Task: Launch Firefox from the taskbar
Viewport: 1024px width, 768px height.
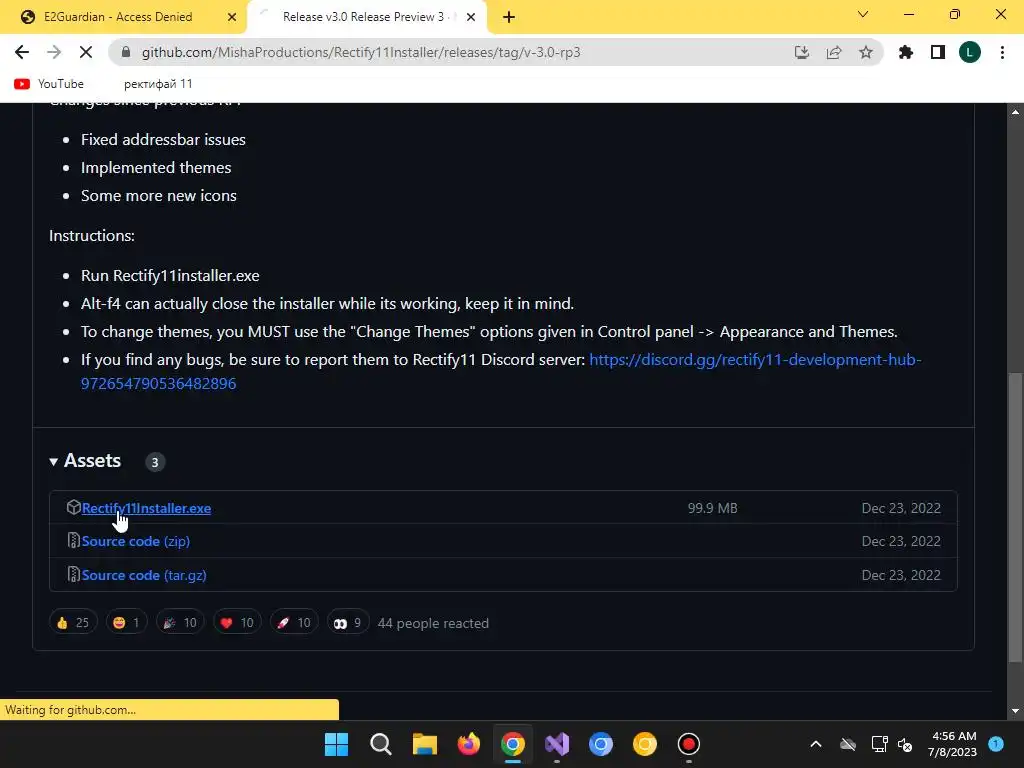Action: pos(468,744)
